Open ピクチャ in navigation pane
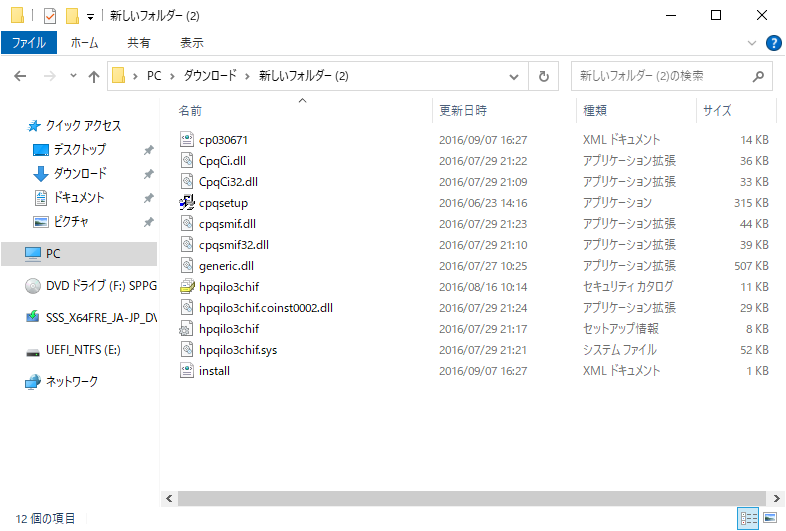The width and height of the screenshot is (786, 531). [x=71, y=222]
